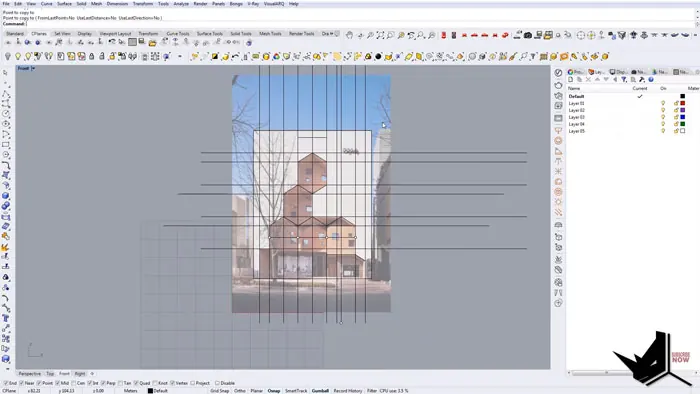Click the filter funnel icon in Layers panel

pyautogui.click(x=624, y=79)
